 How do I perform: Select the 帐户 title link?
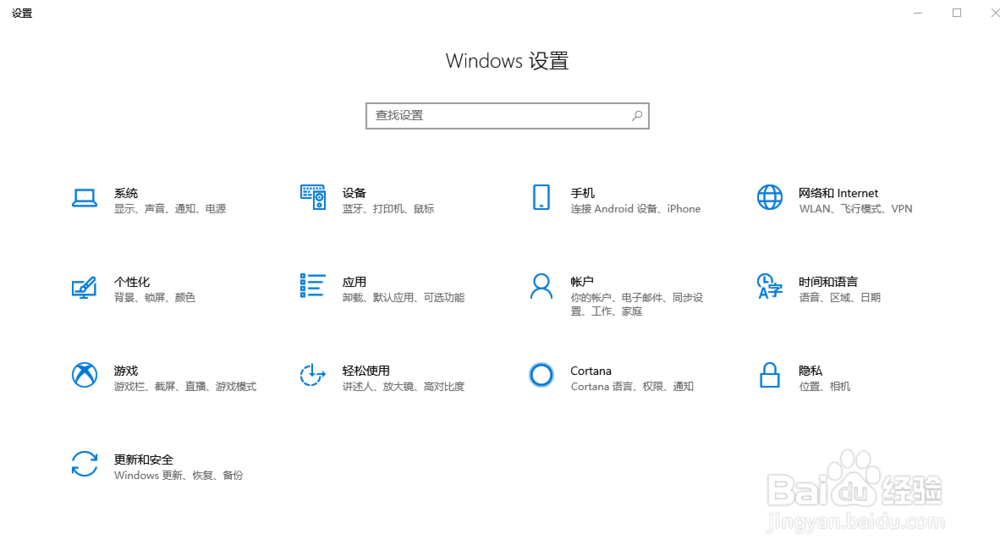pyautogui.click(x=582, y=282)
